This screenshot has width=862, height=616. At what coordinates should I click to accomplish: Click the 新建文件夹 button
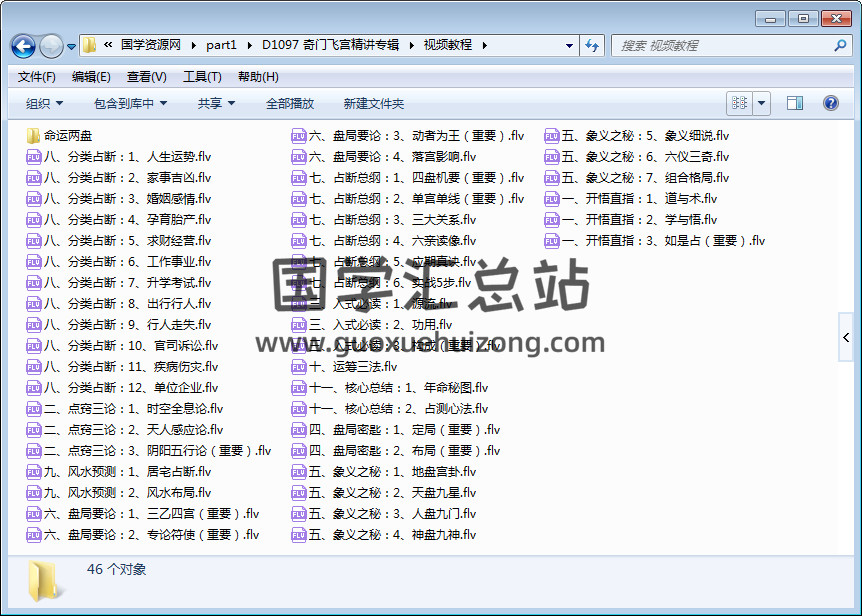pyautogui.click(x=374, y=103)
